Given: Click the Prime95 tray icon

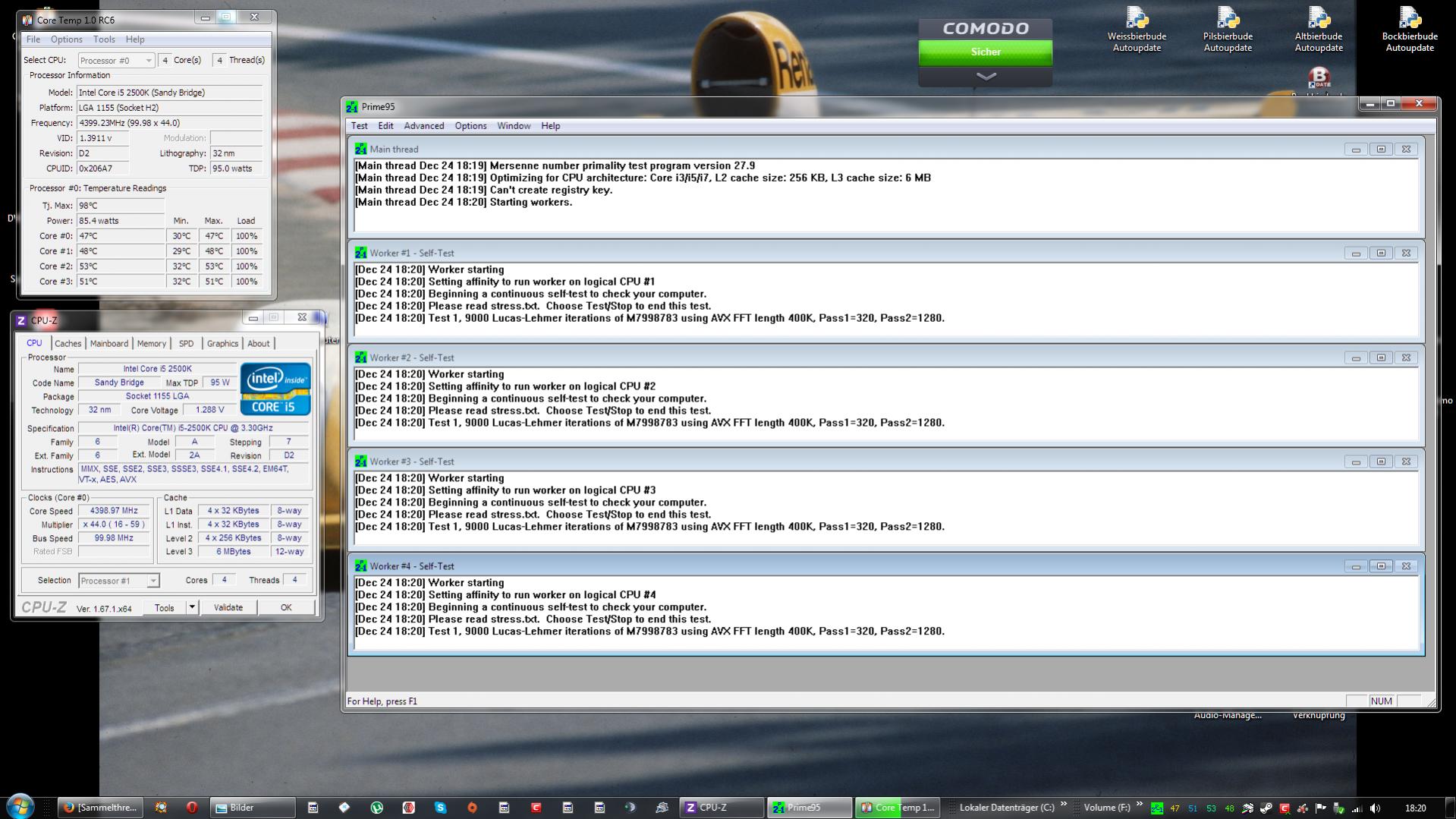Looking at the screenshot, I should 1157,808.
